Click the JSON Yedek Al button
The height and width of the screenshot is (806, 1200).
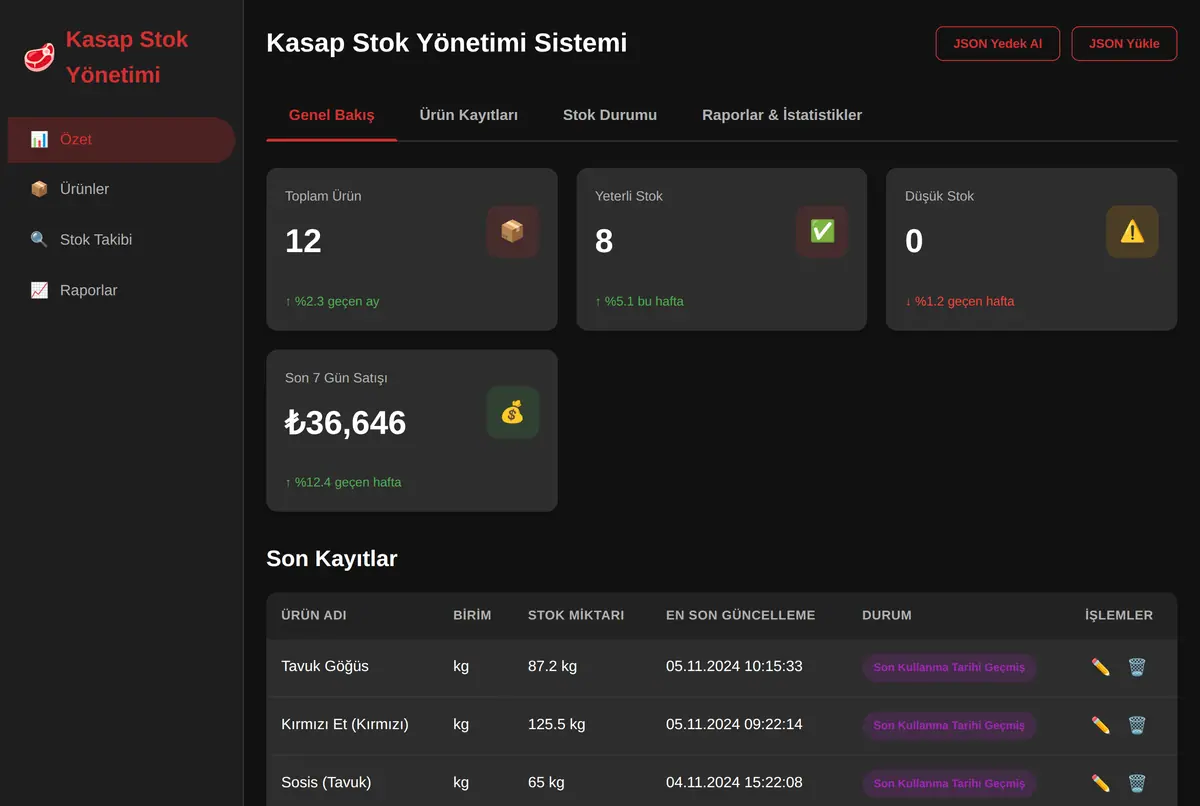click(998, 44)
